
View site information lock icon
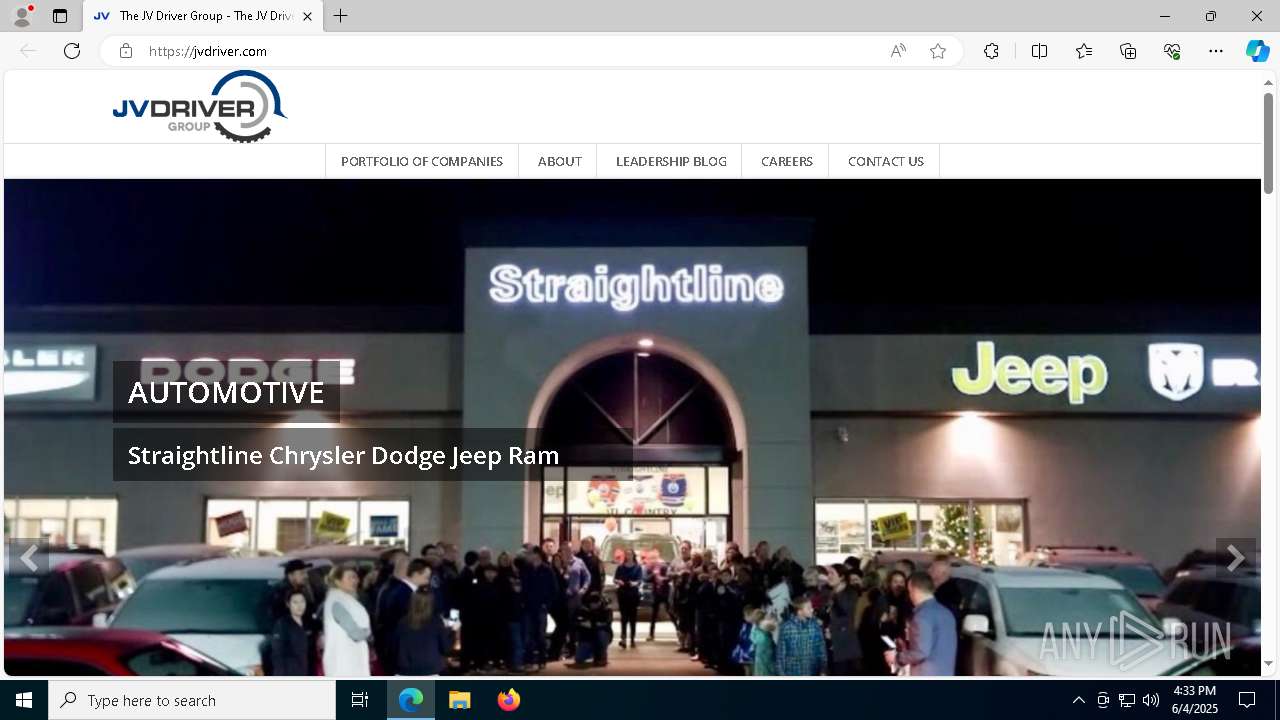tap(126, 51)
